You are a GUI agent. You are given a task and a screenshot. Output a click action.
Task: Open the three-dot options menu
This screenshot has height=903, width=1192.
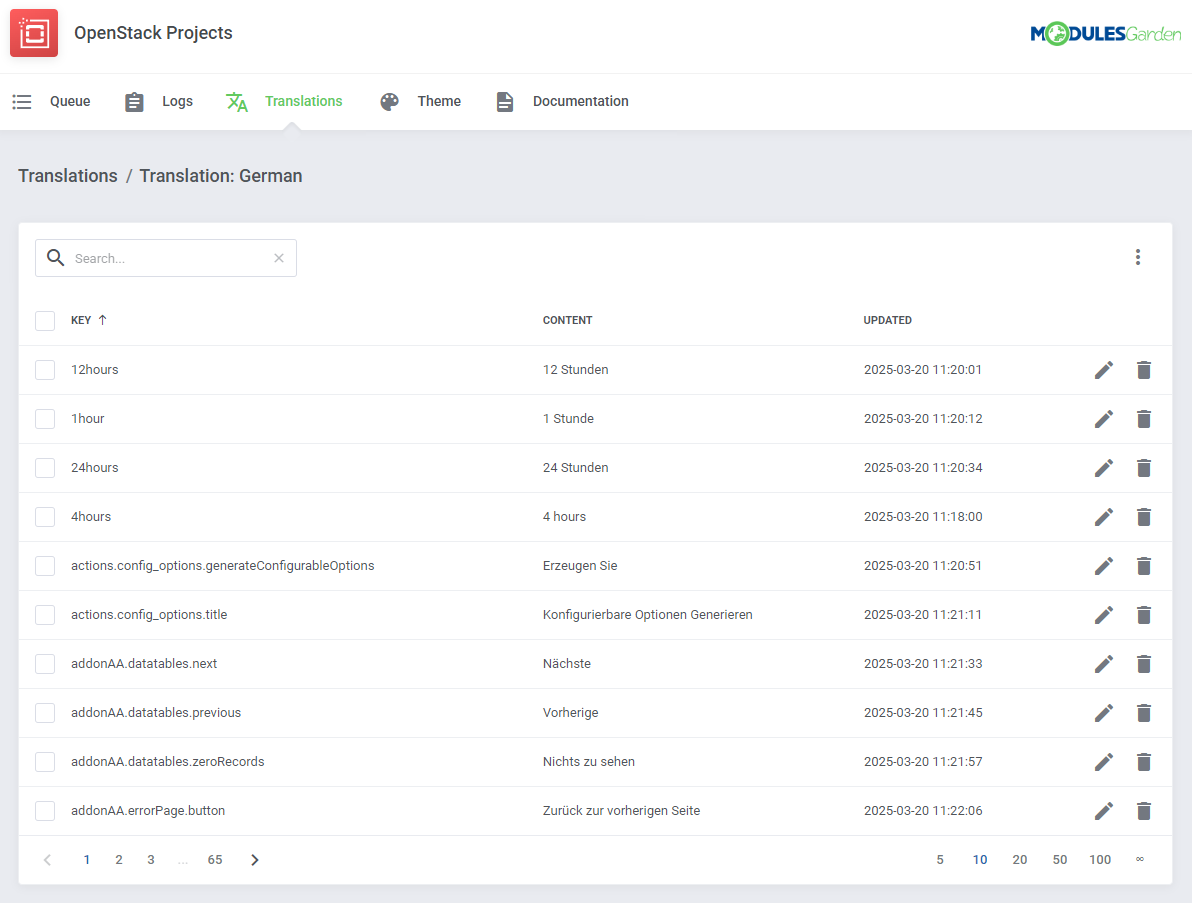pos(1138,257)
